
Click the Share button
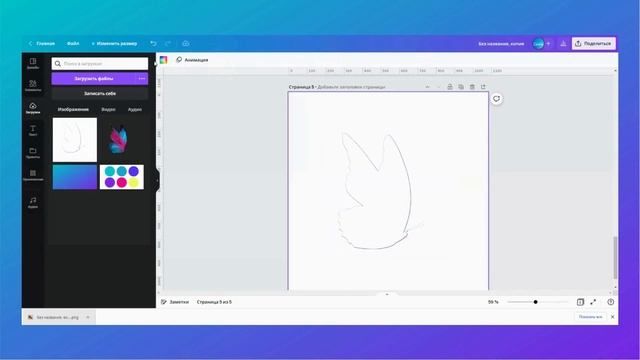pos(594,44)
